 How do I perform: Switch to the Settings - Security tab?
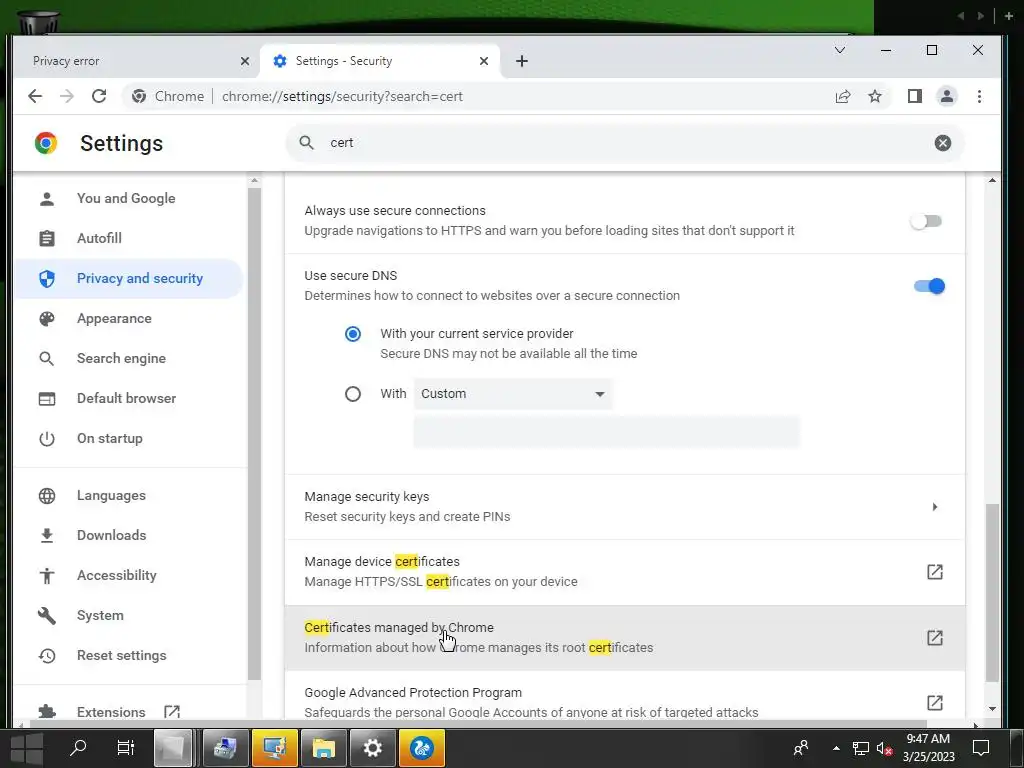click(x=380, y=61)
